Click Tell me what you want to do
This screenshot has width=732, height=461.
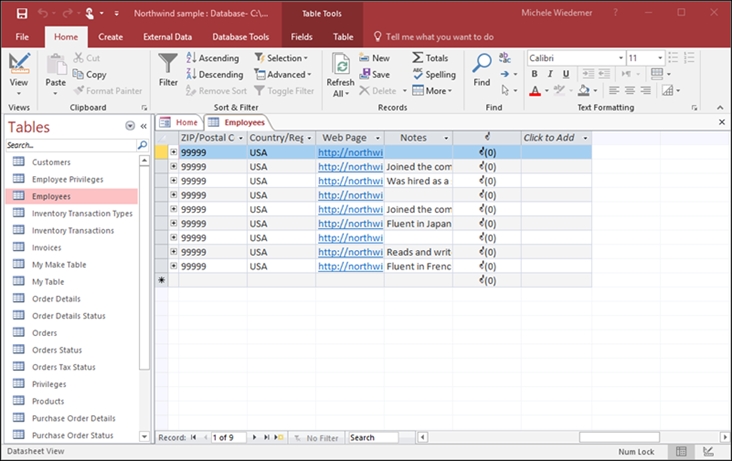[x=439, y=37]
